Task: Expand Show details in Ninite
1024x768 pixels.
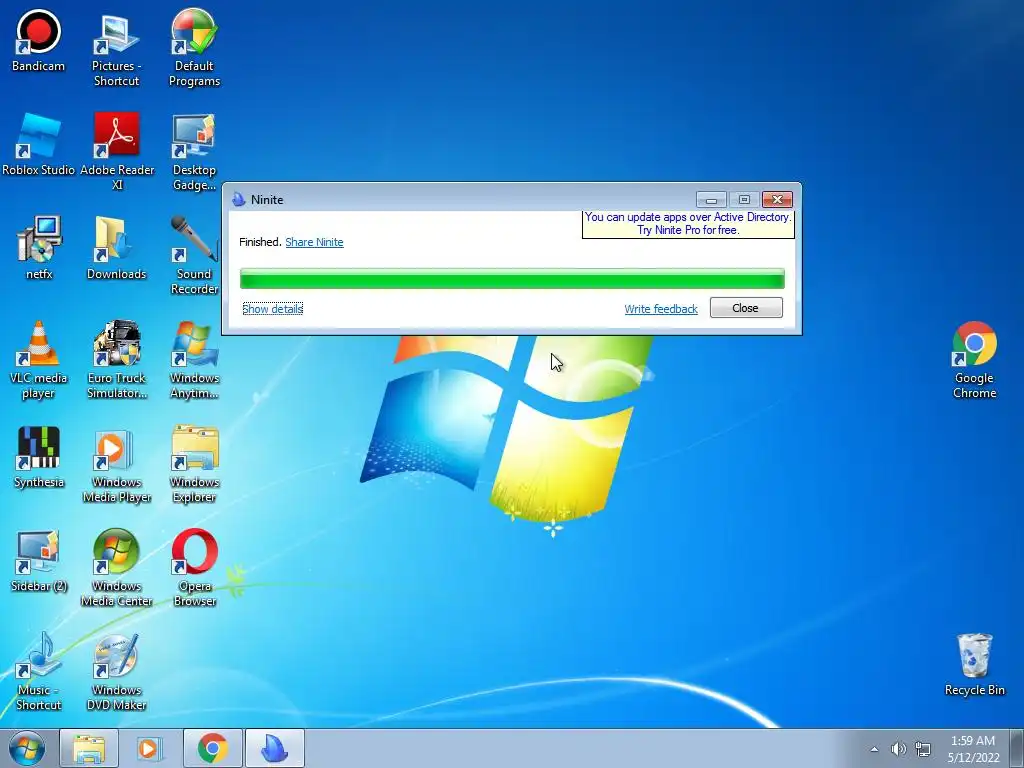Action: [272, 309]
